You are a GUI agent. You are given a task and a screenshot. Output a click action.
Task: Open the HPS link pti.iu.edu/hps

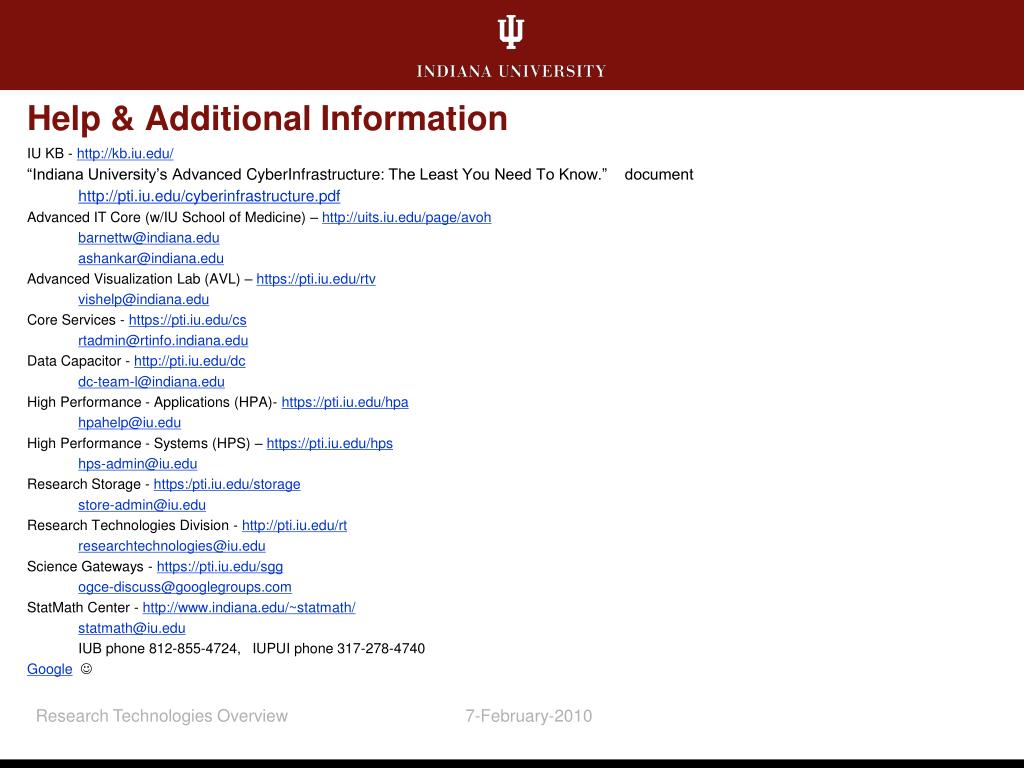tap(329, 443)
